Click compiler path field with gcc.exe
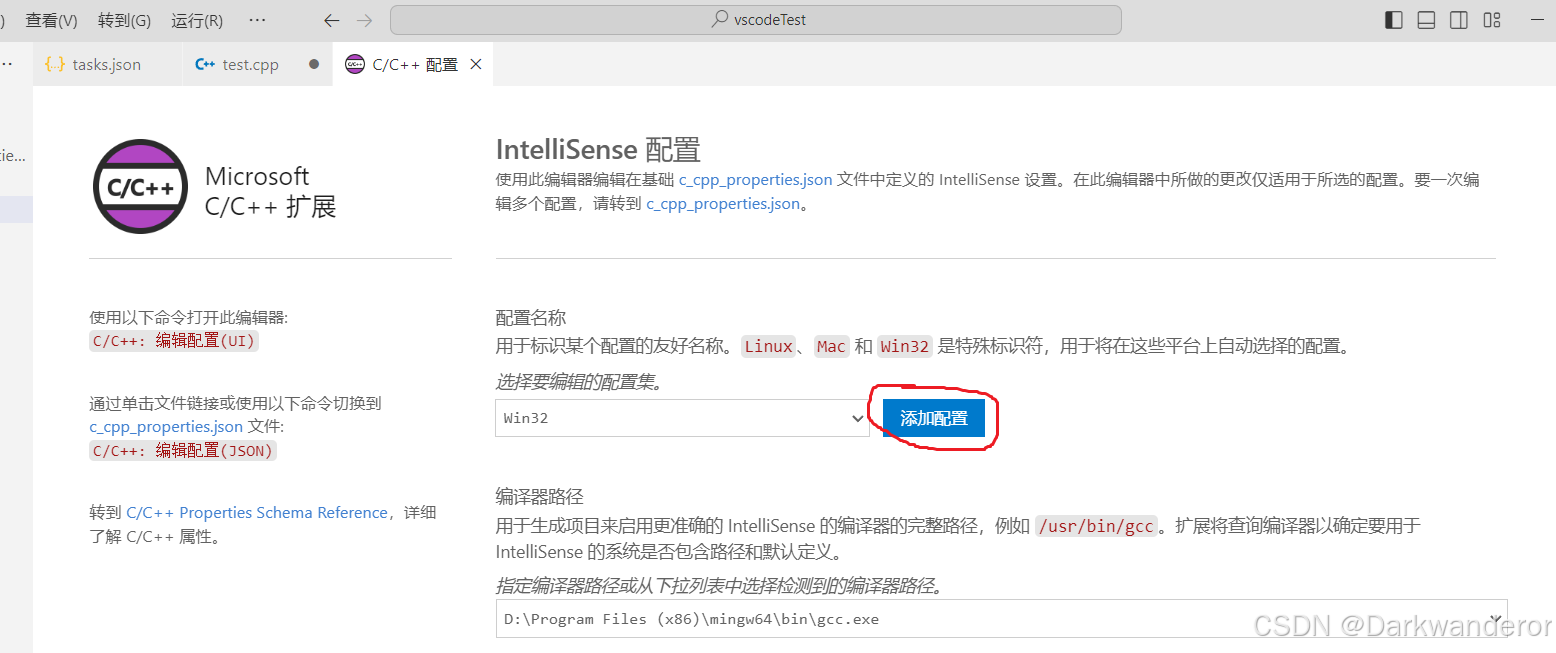 coord(1001,619)
